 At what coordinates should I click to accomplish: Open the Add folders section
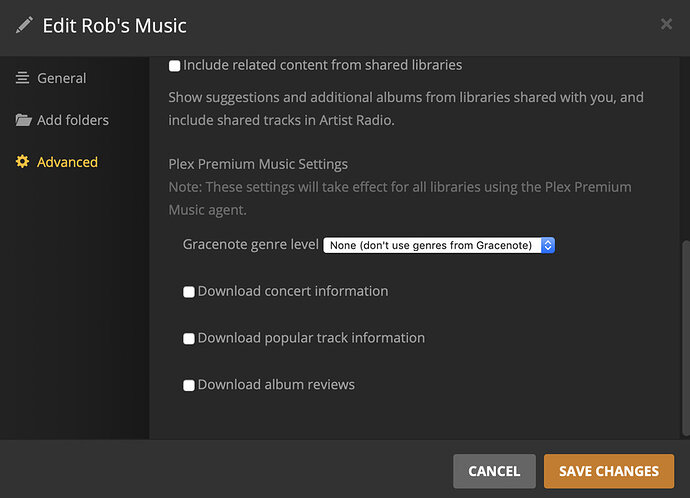coord(72,120)
